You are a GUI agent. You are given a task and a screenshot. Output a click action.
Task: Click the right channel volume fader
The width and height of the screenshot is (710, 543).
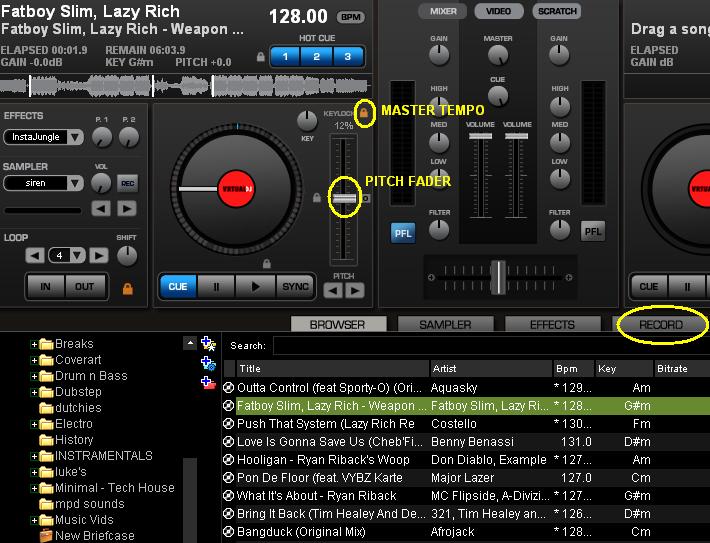[516, 136]
